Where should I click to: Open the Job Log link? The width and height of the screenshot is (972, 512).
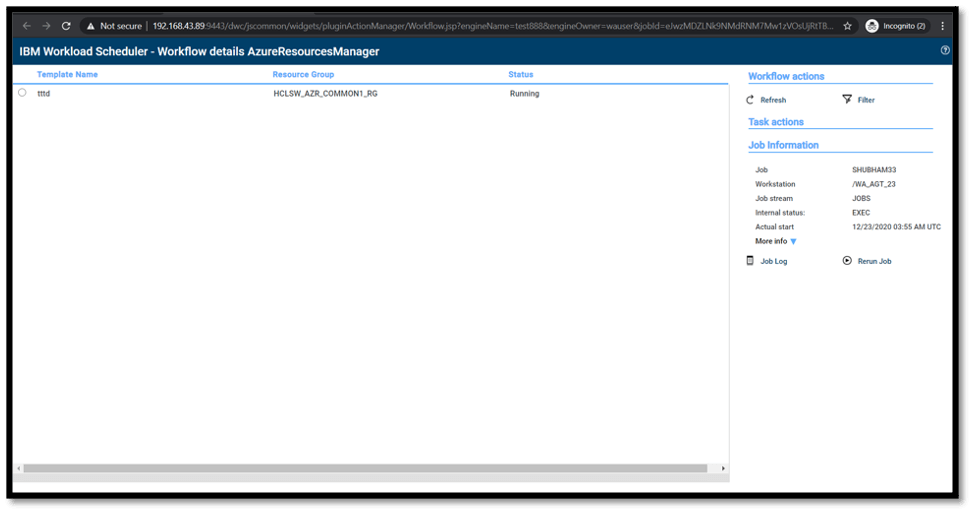774,262
